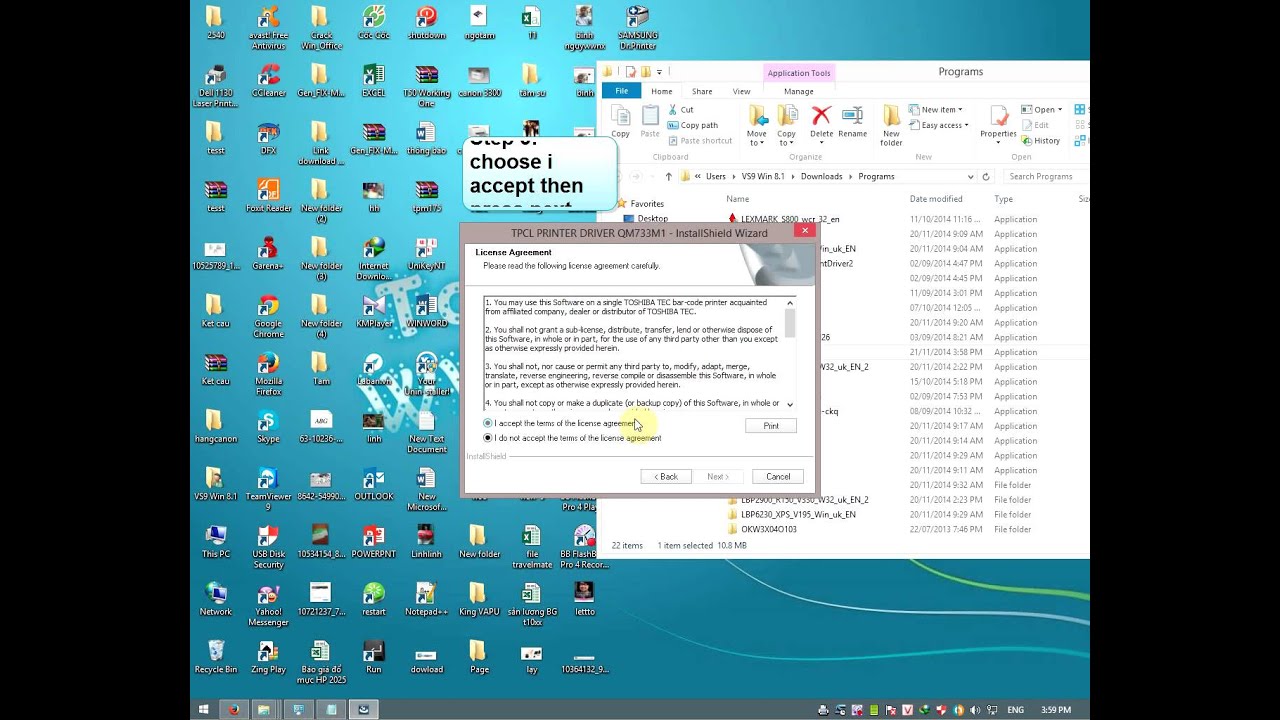Switch to the Share ribbon tab

click(702, 91)
